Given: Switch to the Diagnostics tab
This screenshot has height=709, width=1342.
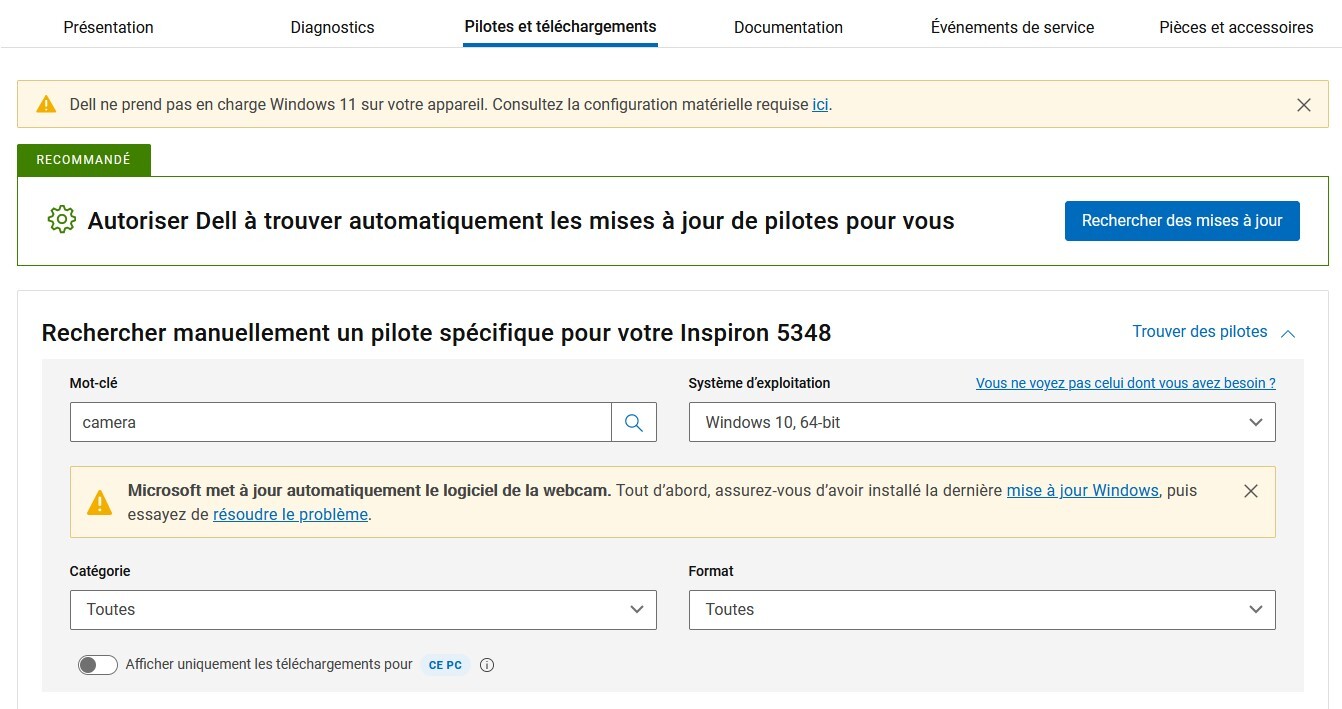Looking at the screenshot, I should (332, 27).
